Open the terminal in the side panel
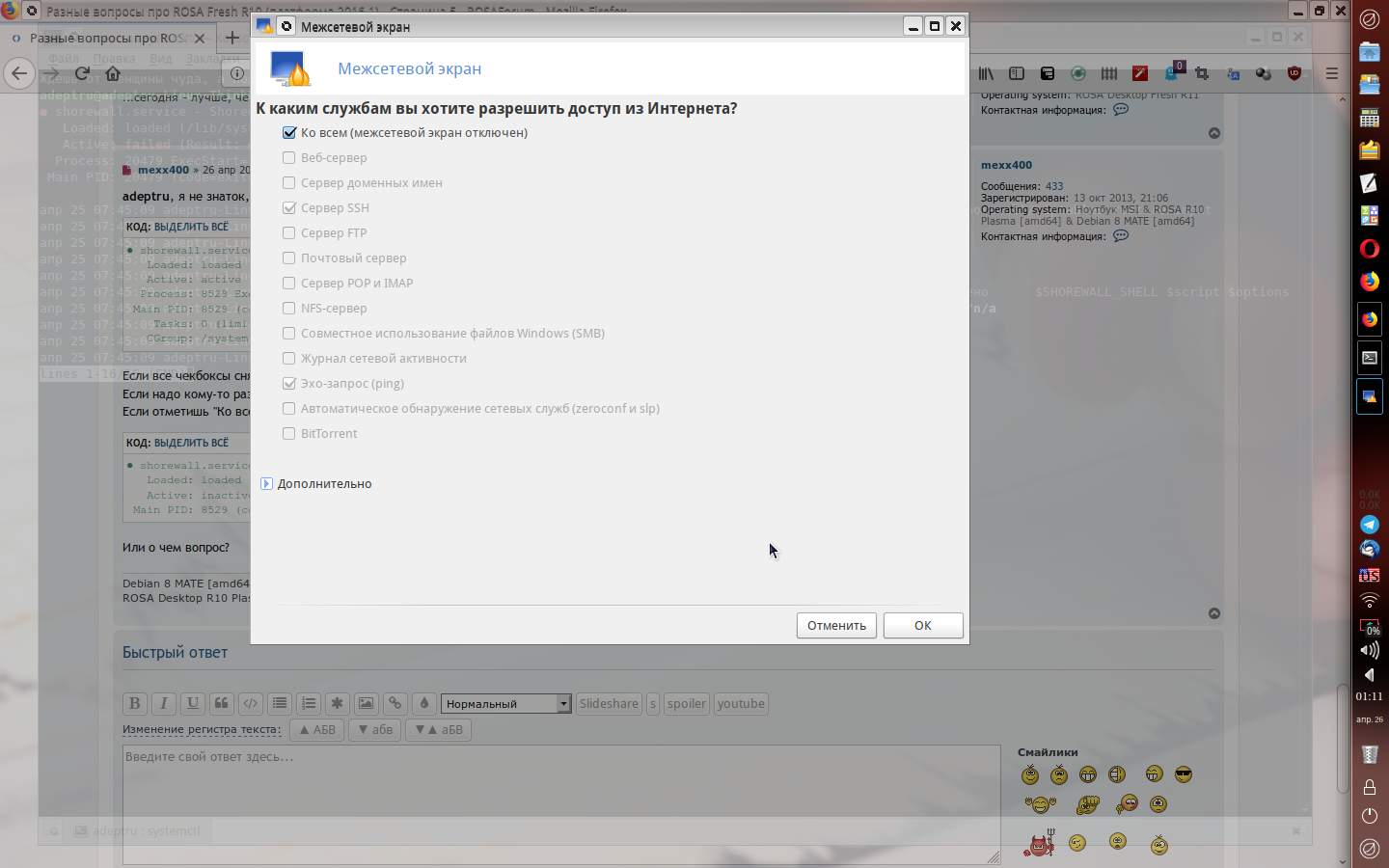The height and width of the screenshot is (868, 1389). (1369, 358)
